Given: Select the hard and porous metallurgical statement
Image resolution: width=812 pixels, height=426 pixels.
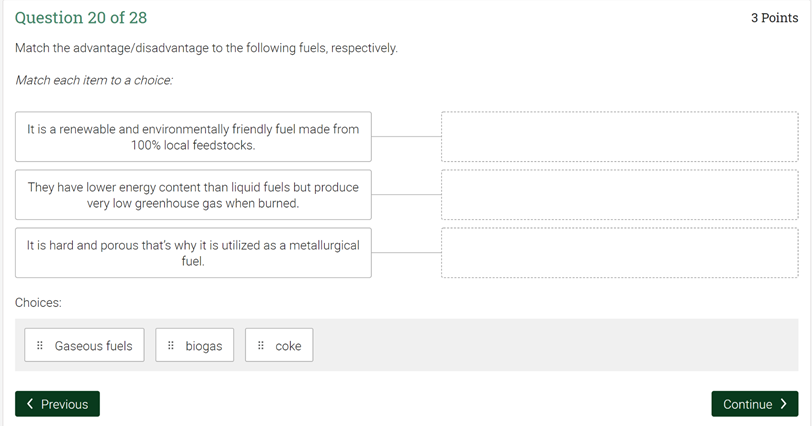Looking at the screenshot, I should pyautogui.click(x=193, y=253).
